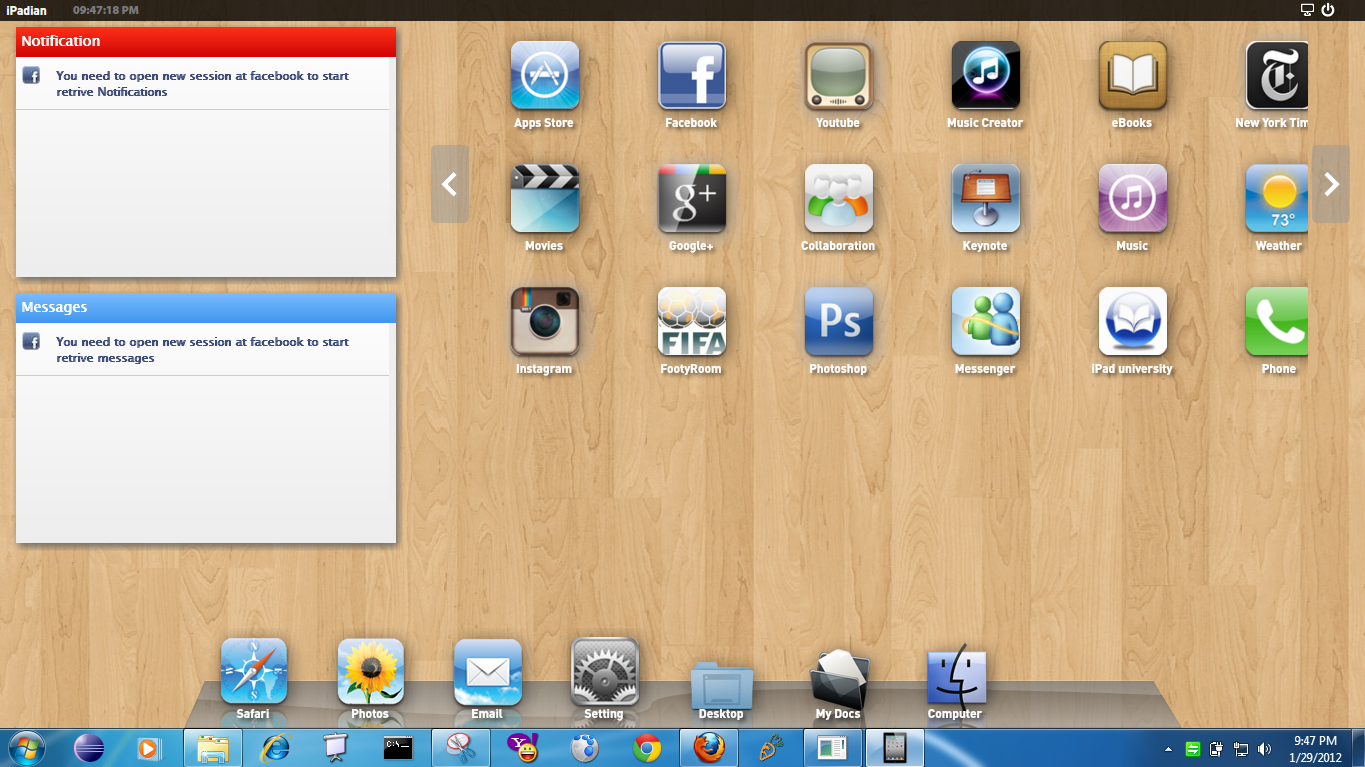Click the Facebook icon in the Notification panel
This screenshot has height=767, width=1365.
coord(31,75)
